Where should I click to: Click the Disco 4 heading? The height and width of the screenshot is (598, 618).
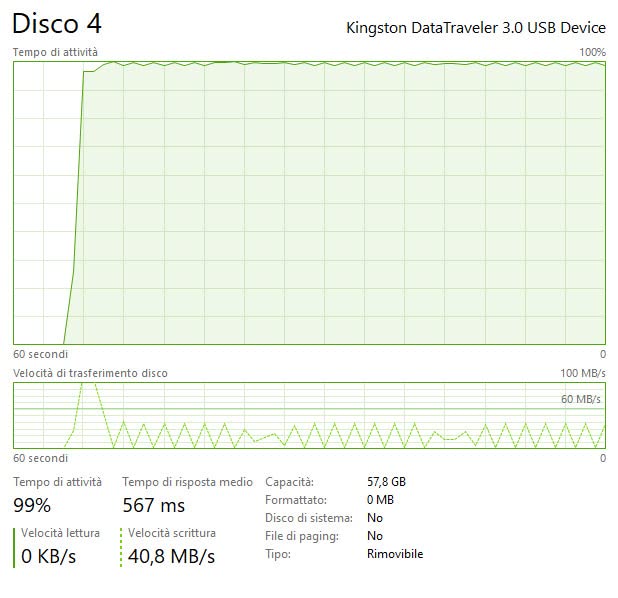tap(57, 24)
